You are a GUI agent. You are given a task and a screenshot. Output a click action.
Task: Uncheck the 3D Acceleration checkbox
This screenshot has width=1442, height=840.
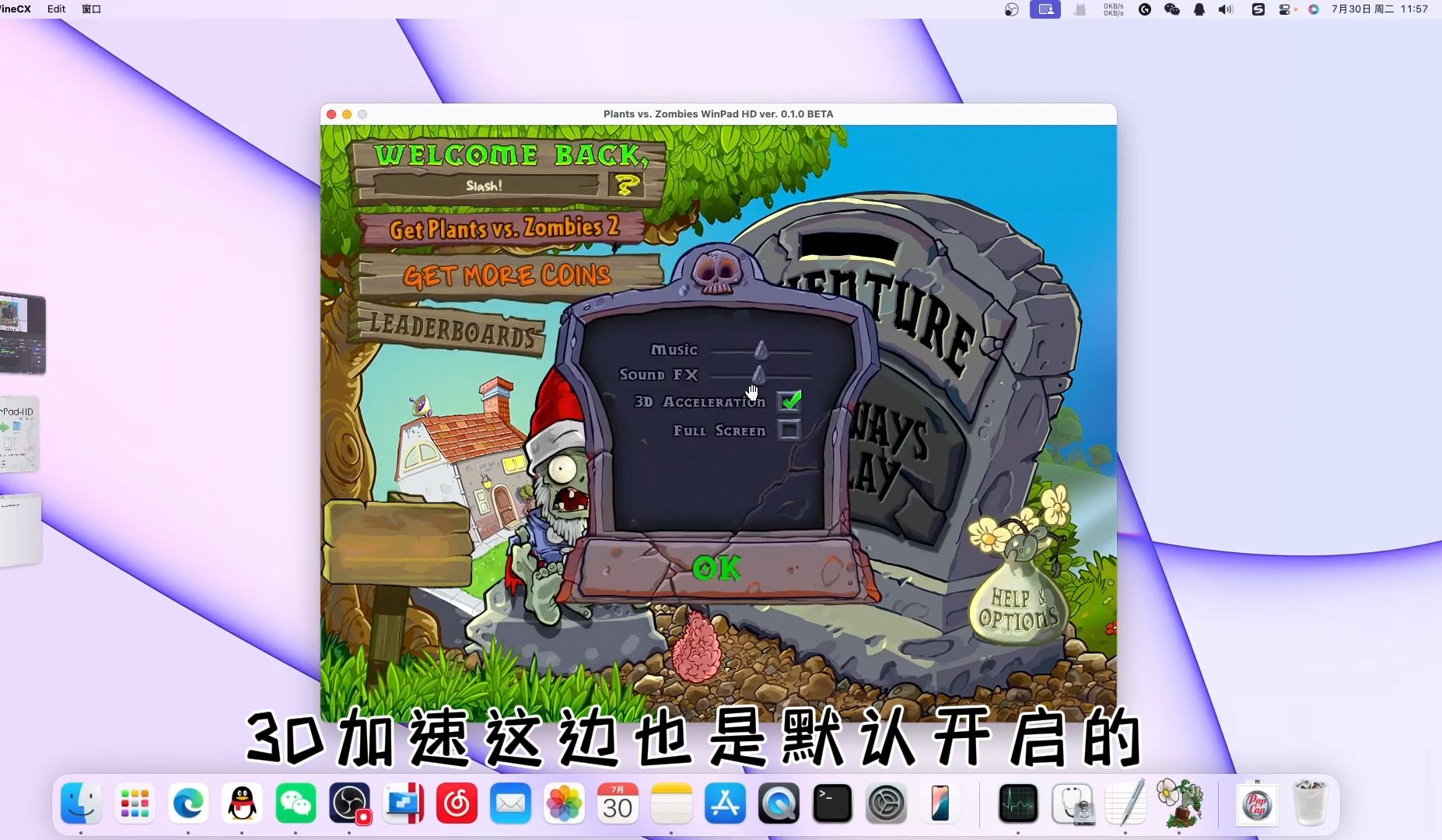pos(789,401)
